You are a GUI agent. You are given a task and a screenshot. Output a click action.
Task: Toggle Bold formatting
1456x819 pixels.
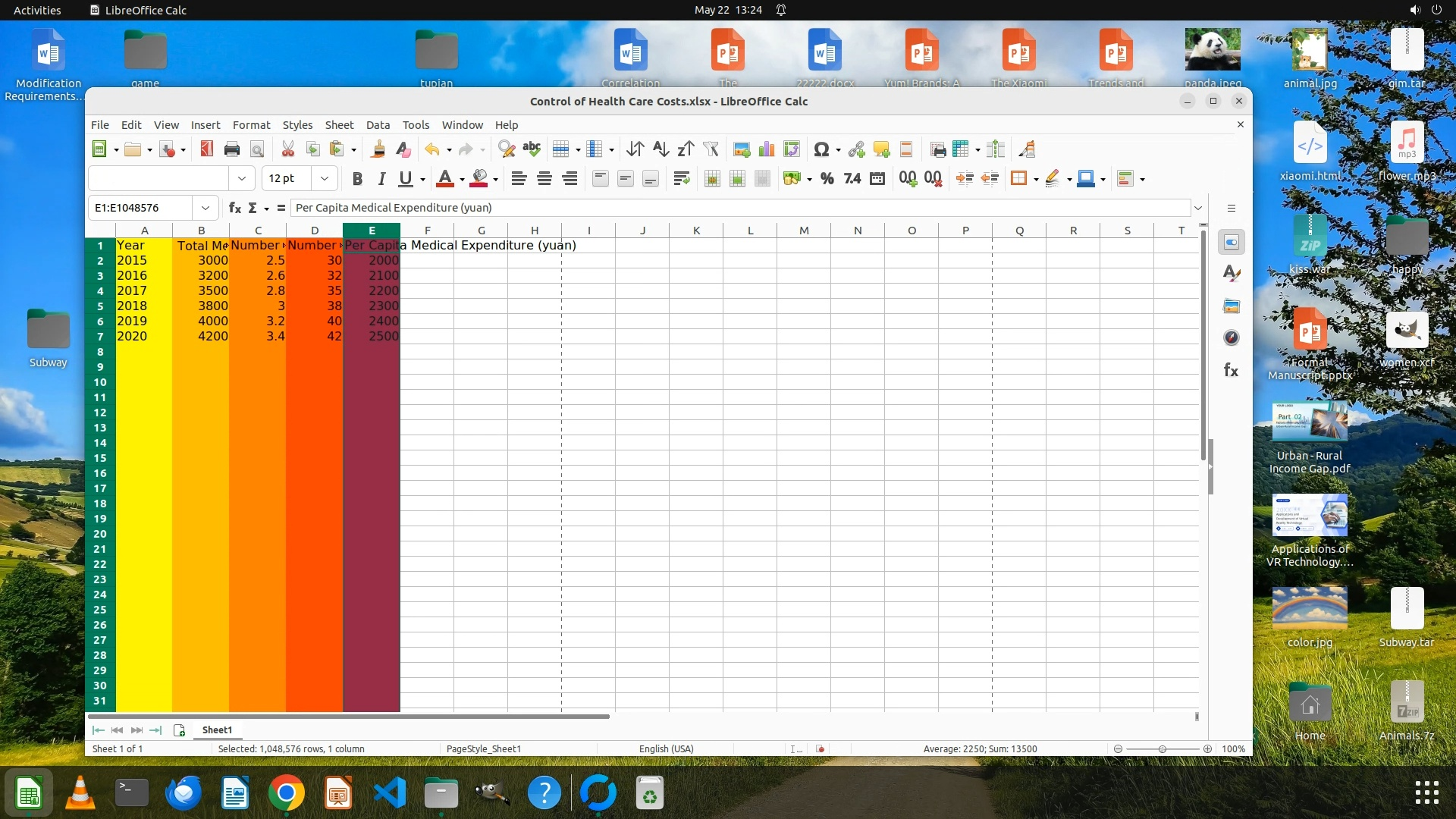[x=357, y=179]
